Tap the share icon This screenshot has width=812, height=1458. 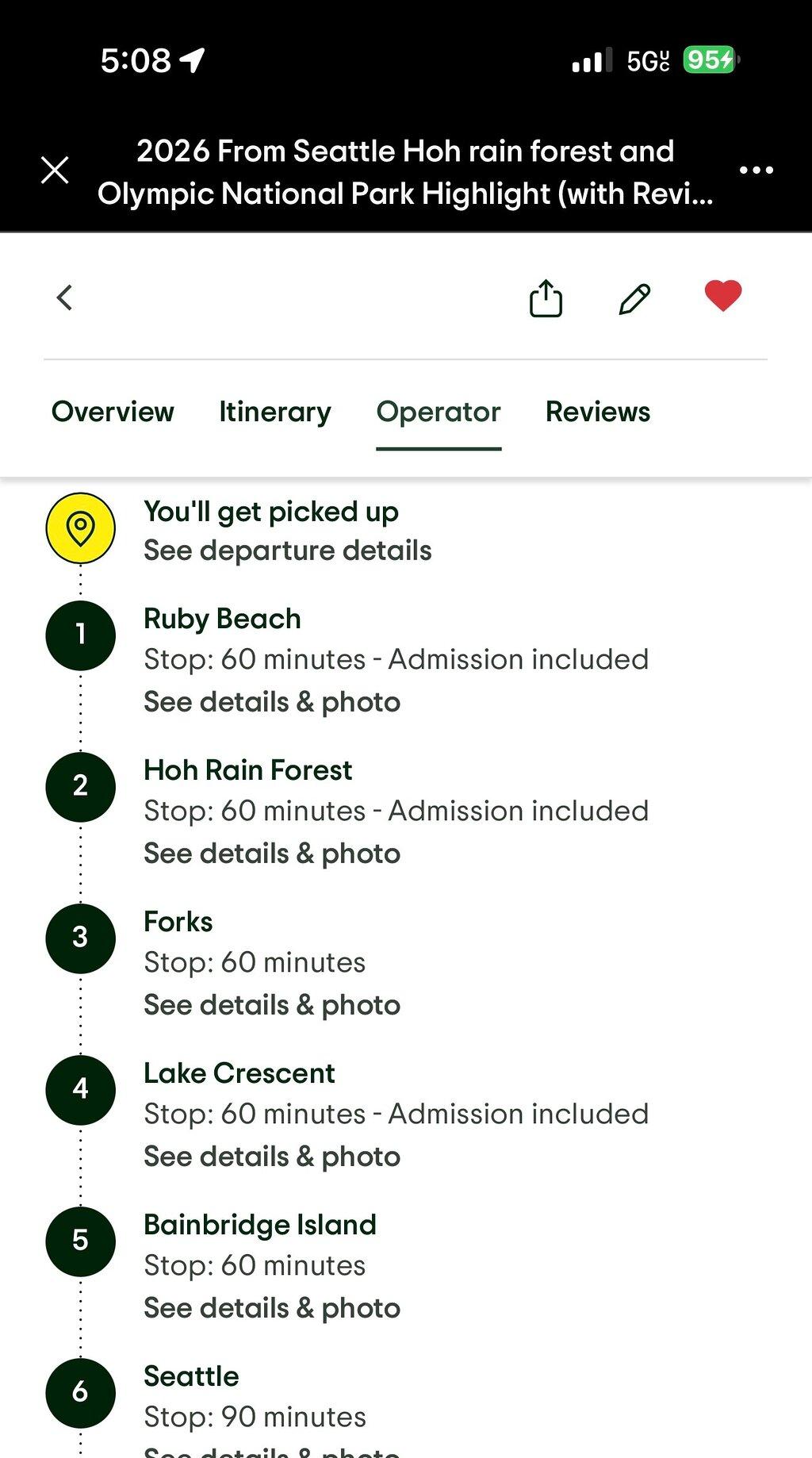pyautogui.click(x=546, y=298)
